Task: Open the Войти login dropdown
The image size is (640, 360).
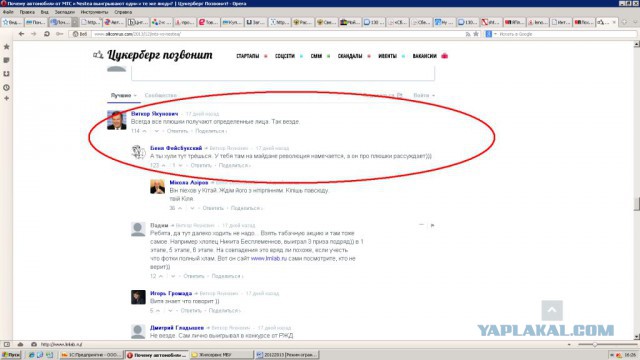Action: [x=424, y=96]
